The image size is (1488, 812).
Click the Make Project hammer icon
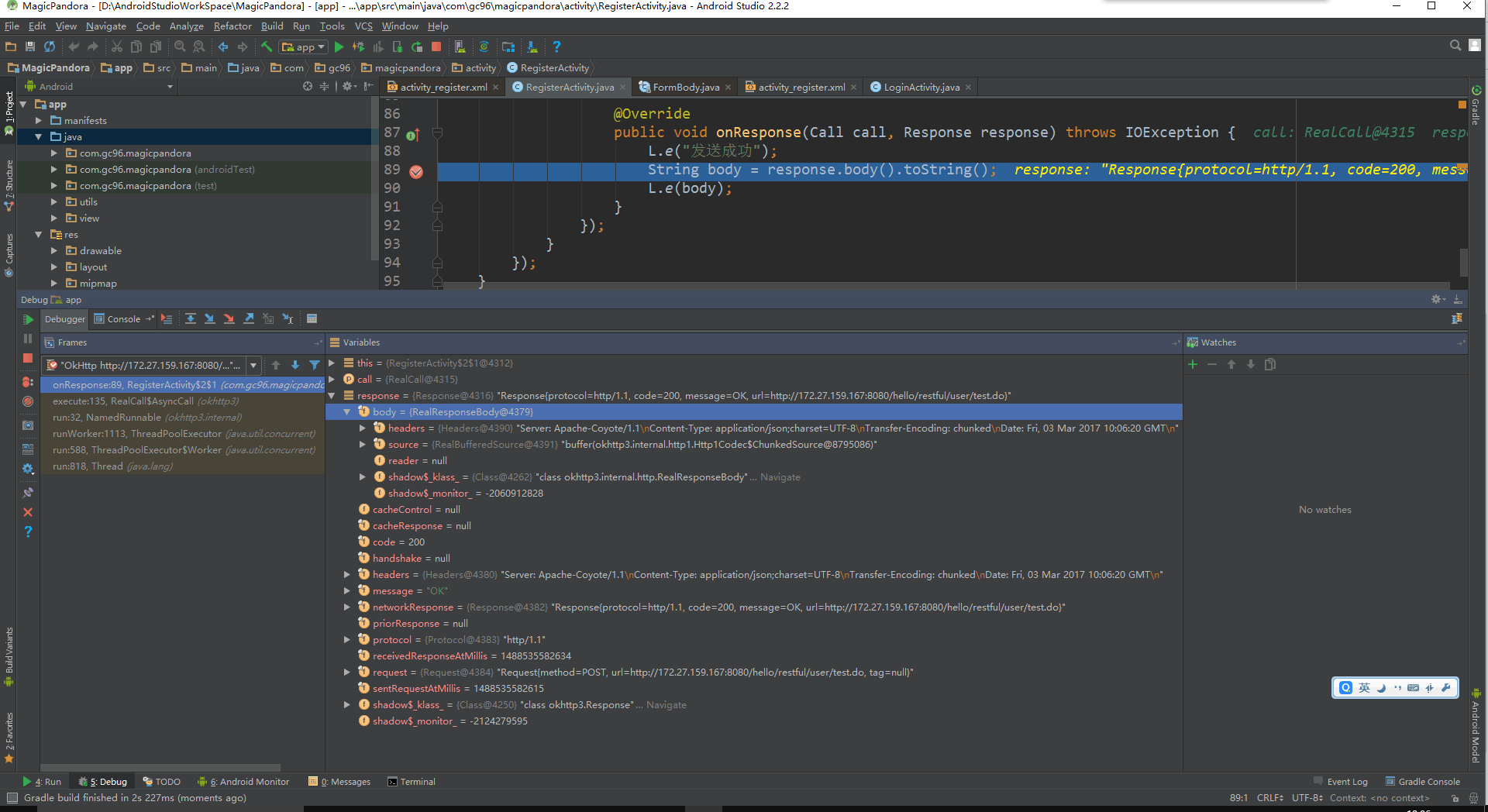click(x=266, y=47)
